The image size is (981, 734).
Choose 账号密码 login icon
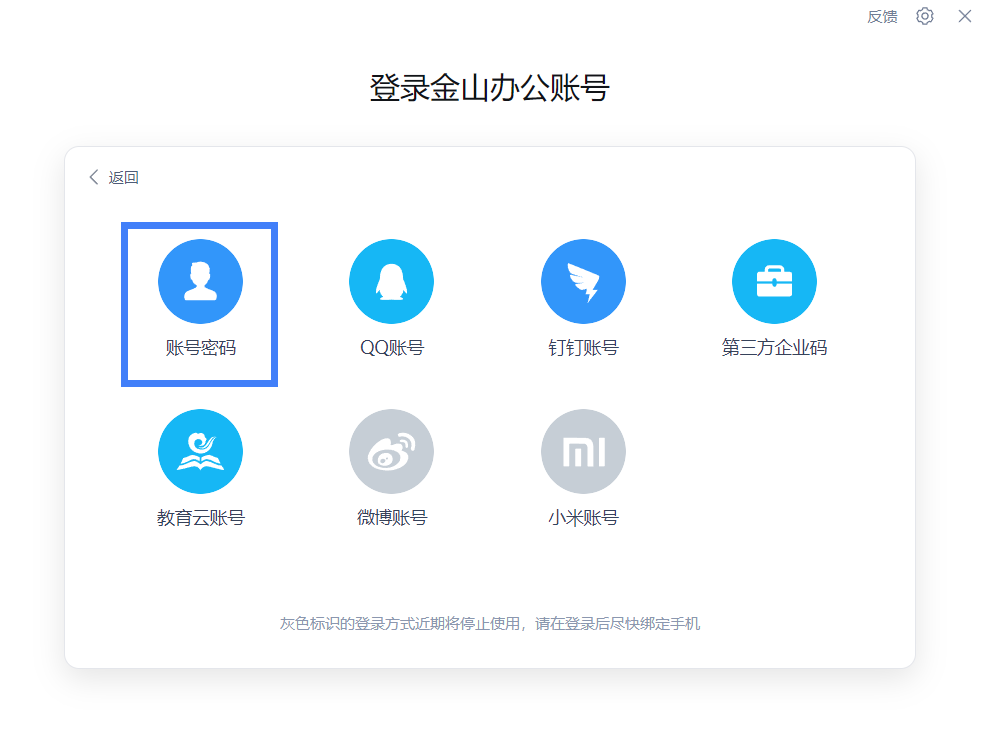tap(200, 282)
